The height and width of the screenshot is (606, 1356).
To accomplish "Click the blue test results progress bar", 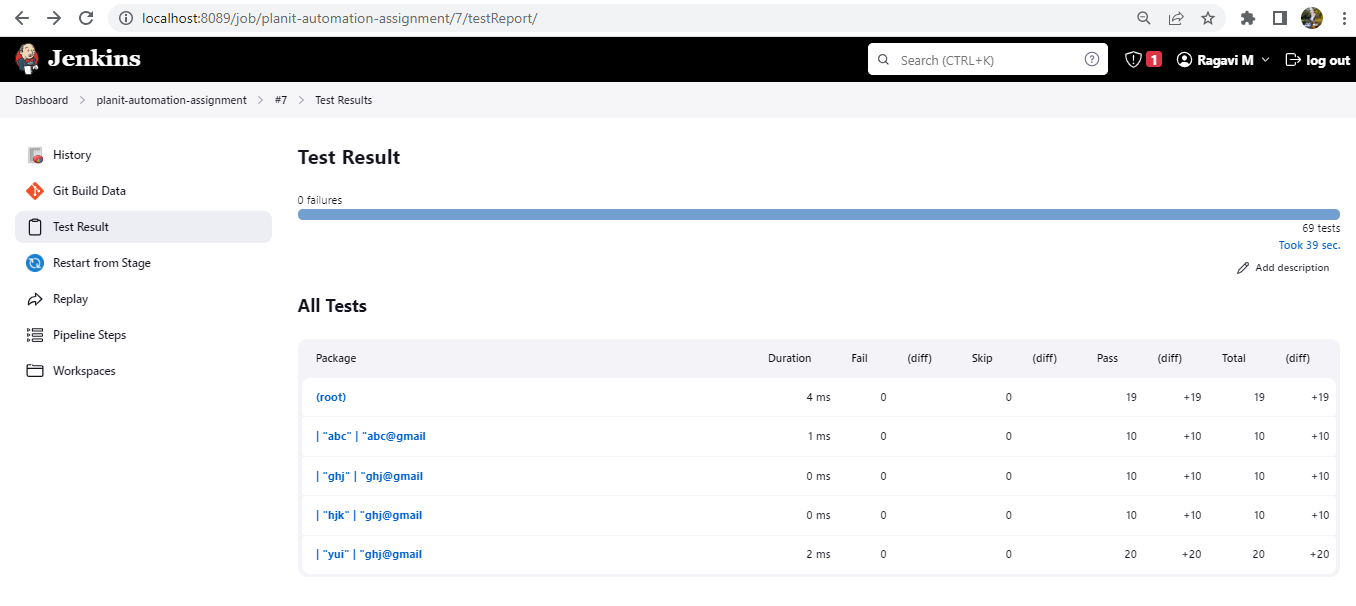I will point(817,213).
